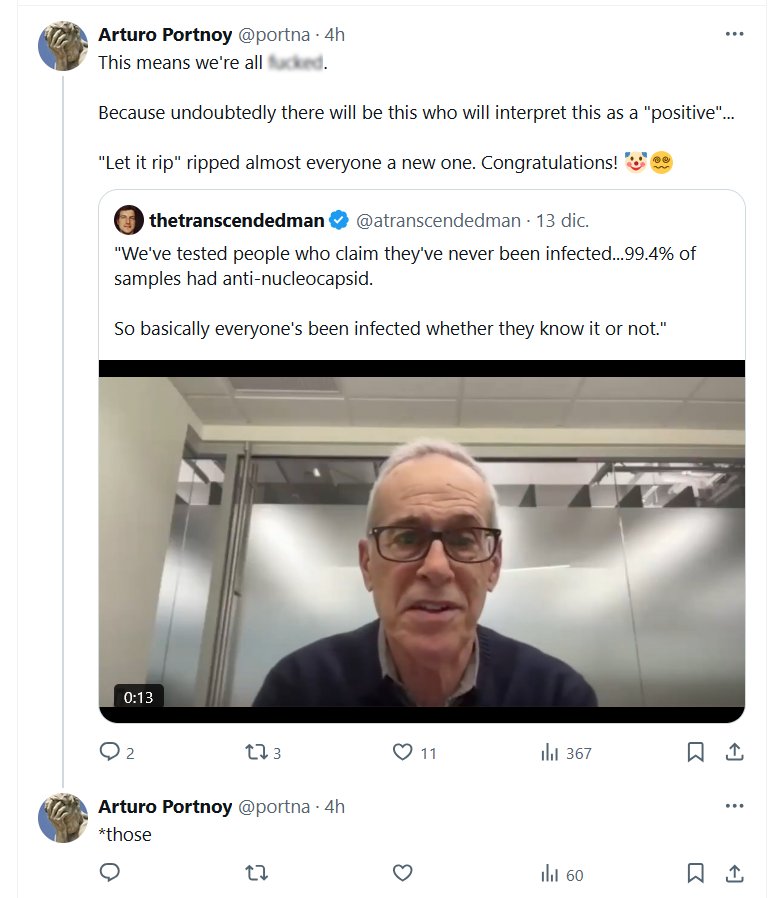Bookmark the first tweet
This screenshot has width=772, height=898.
[695, 752]
